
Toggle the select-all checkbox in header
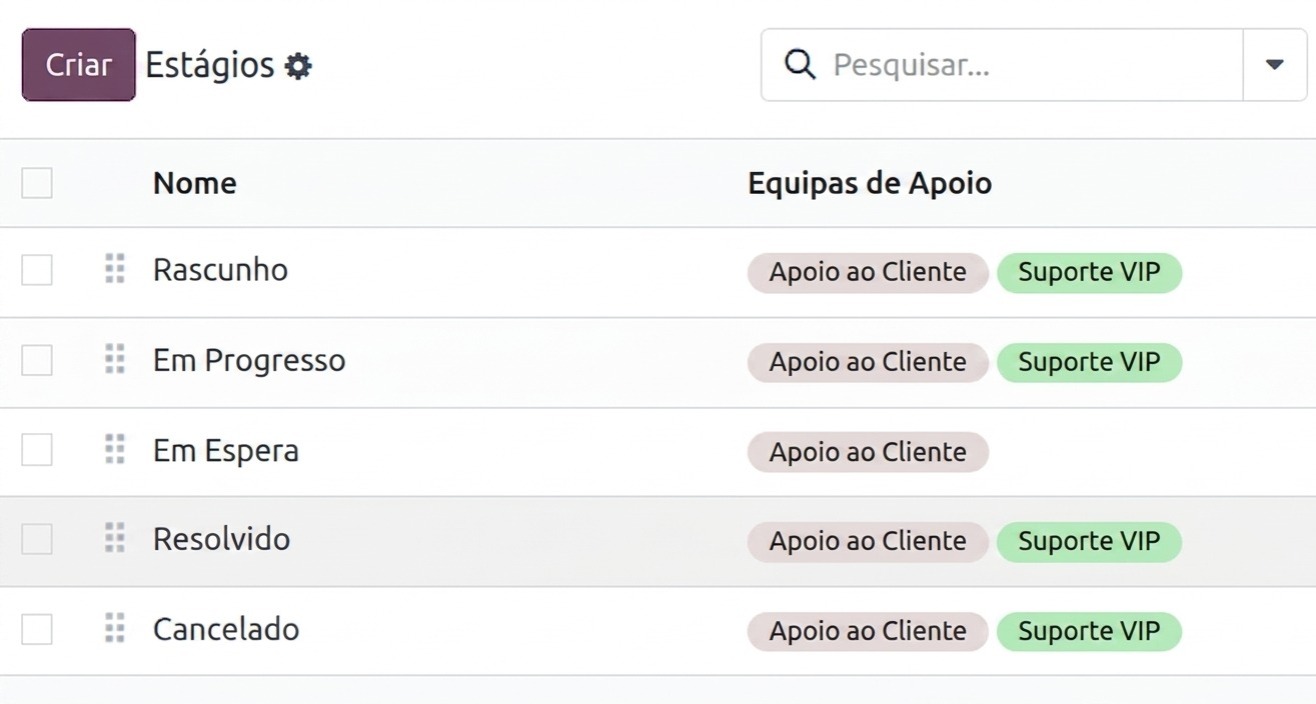(x=37, y=183)
